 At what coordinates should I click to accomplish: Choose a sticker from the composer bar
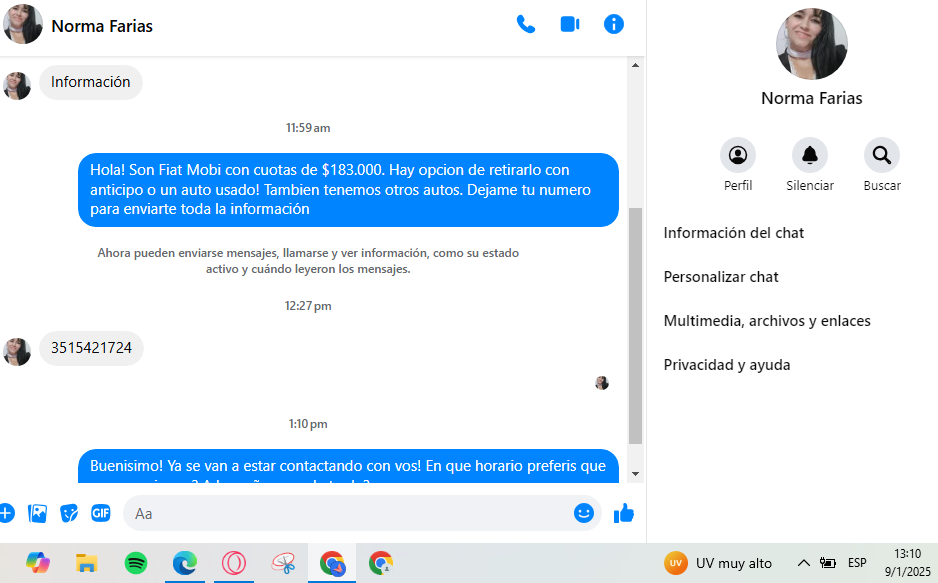[69, 513]
